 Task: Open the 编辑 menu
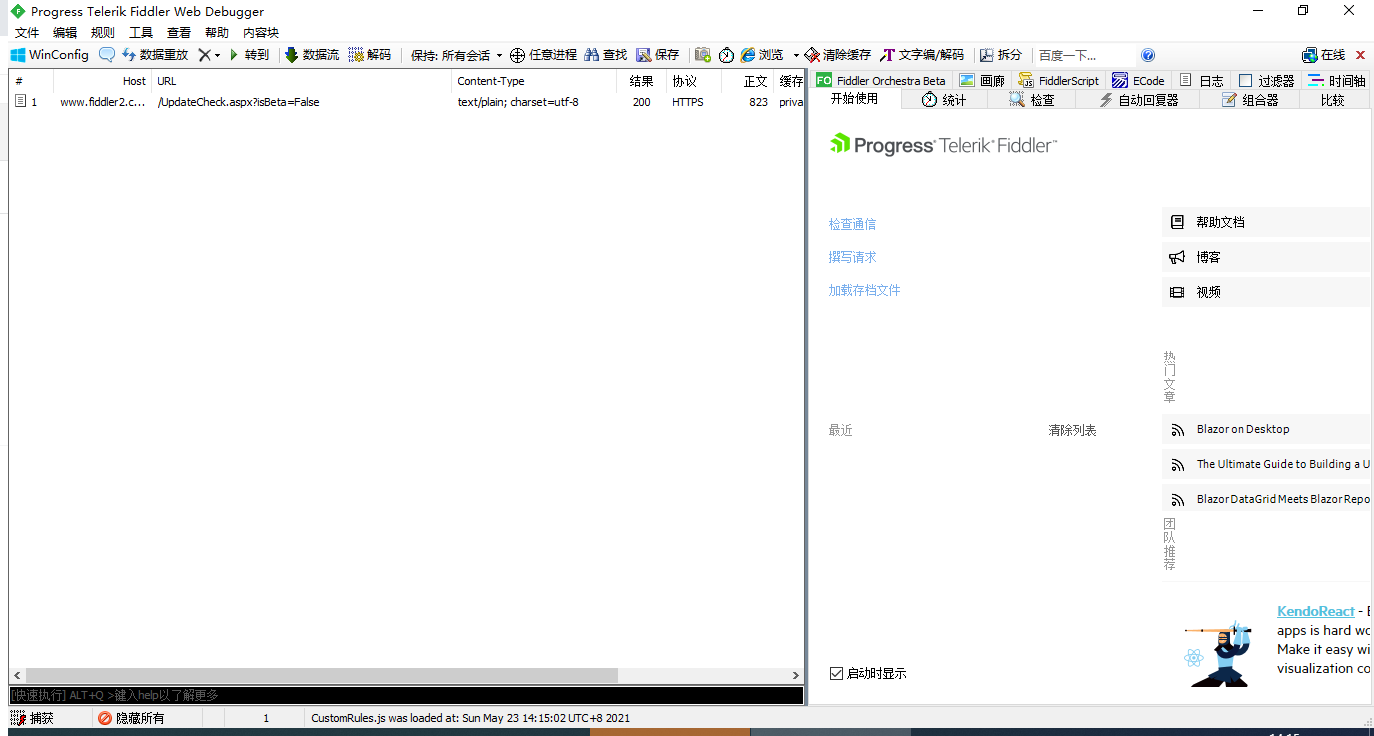point(65,33)
